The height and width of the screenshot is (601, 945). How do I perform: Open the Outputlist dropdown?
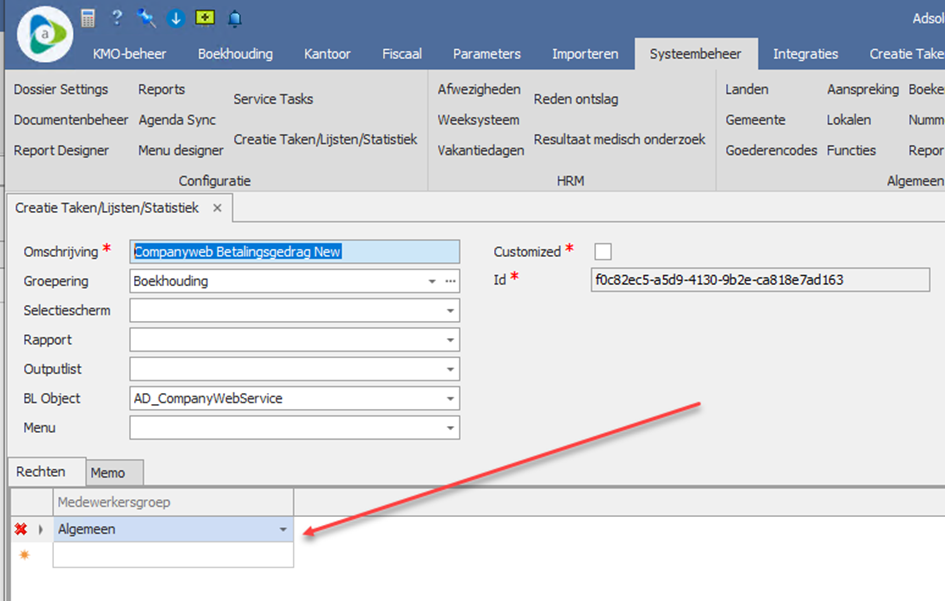450,370
